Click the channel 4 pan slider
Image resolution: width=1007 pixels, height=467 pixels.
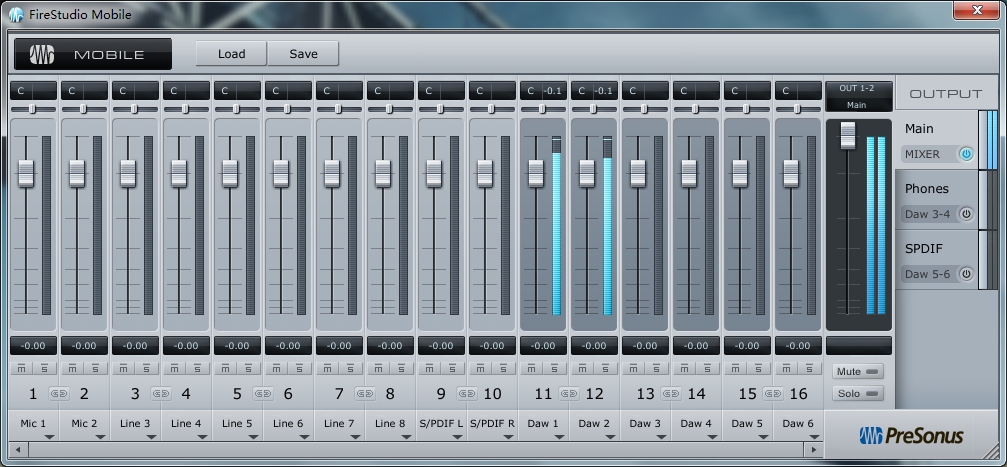[185, 109]
